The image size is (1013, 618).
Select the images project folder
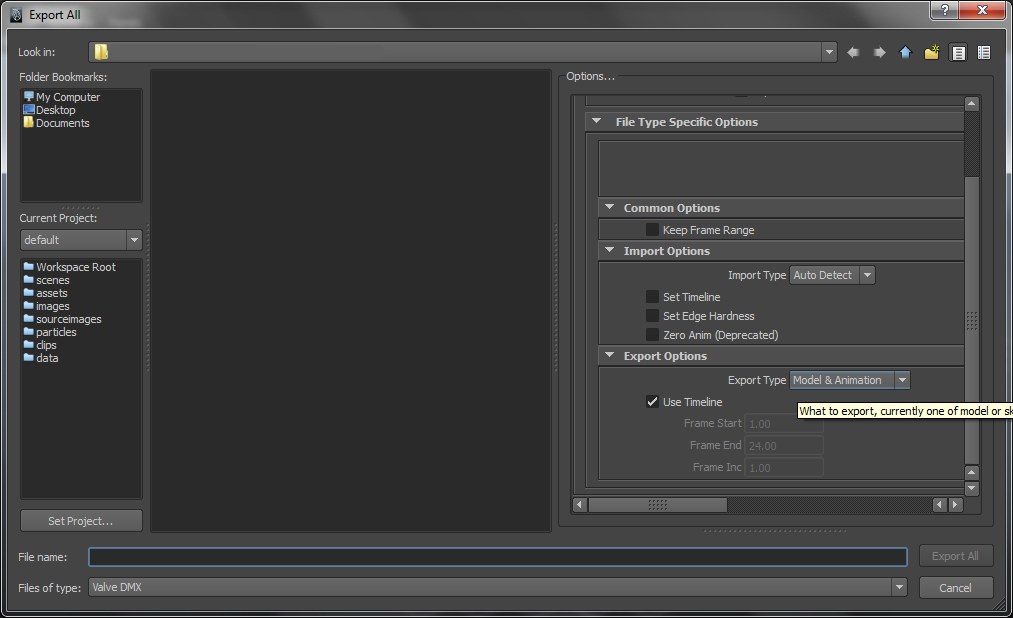(x=47, y=305)
